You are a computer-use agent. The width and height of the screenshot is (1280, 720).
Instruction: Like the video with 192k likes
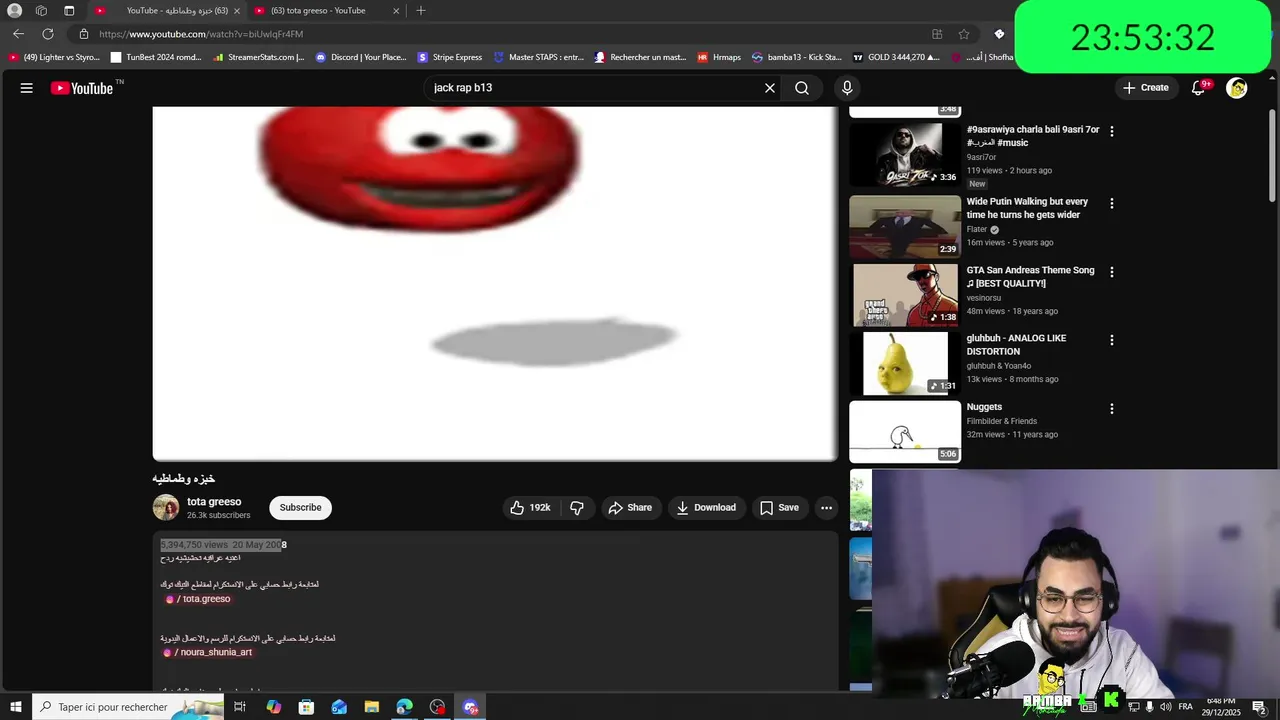click(530, 508)
